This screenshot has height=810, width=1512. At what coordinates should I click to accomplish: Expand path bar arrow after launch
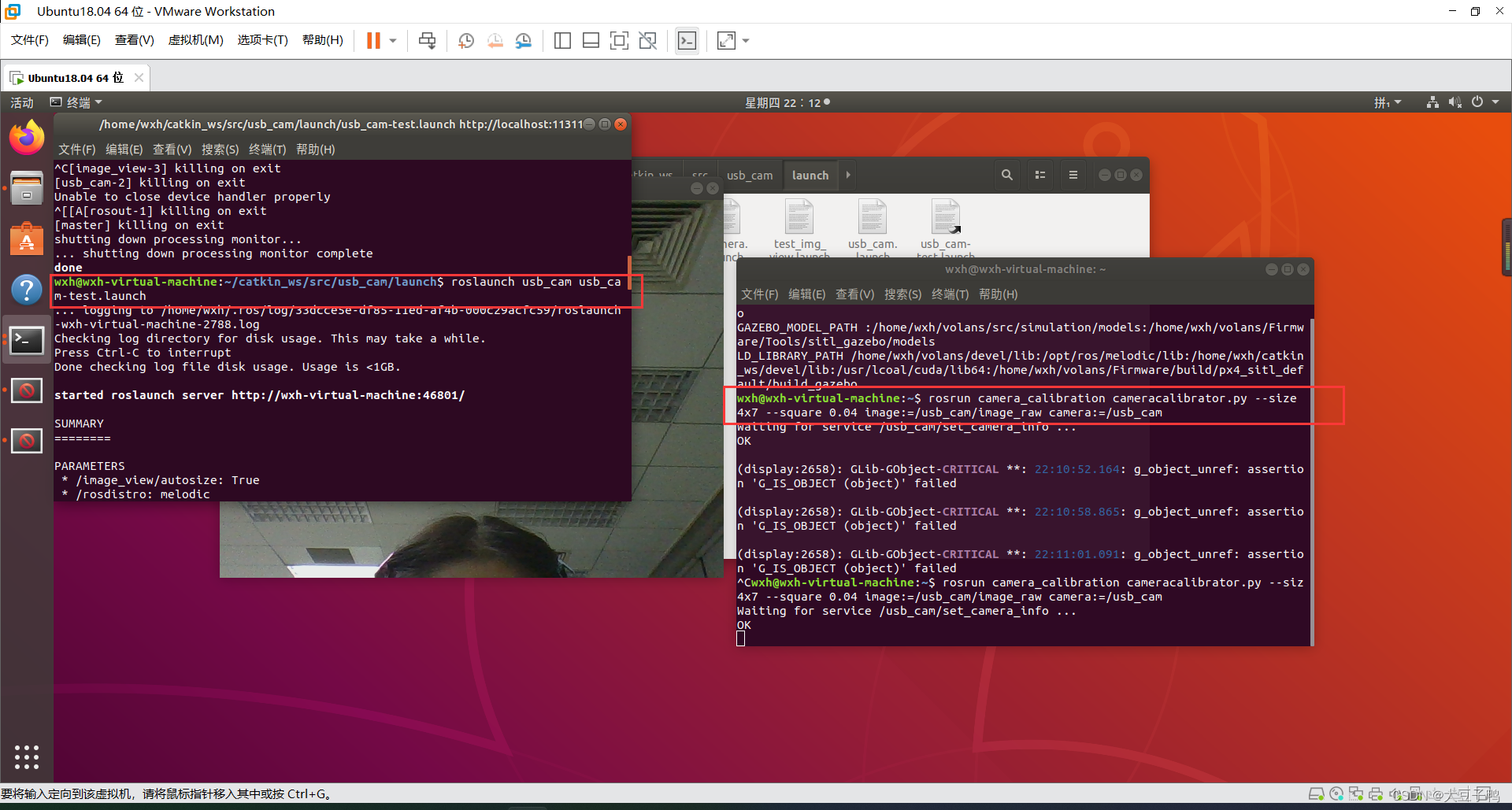[x=848, y=176]
